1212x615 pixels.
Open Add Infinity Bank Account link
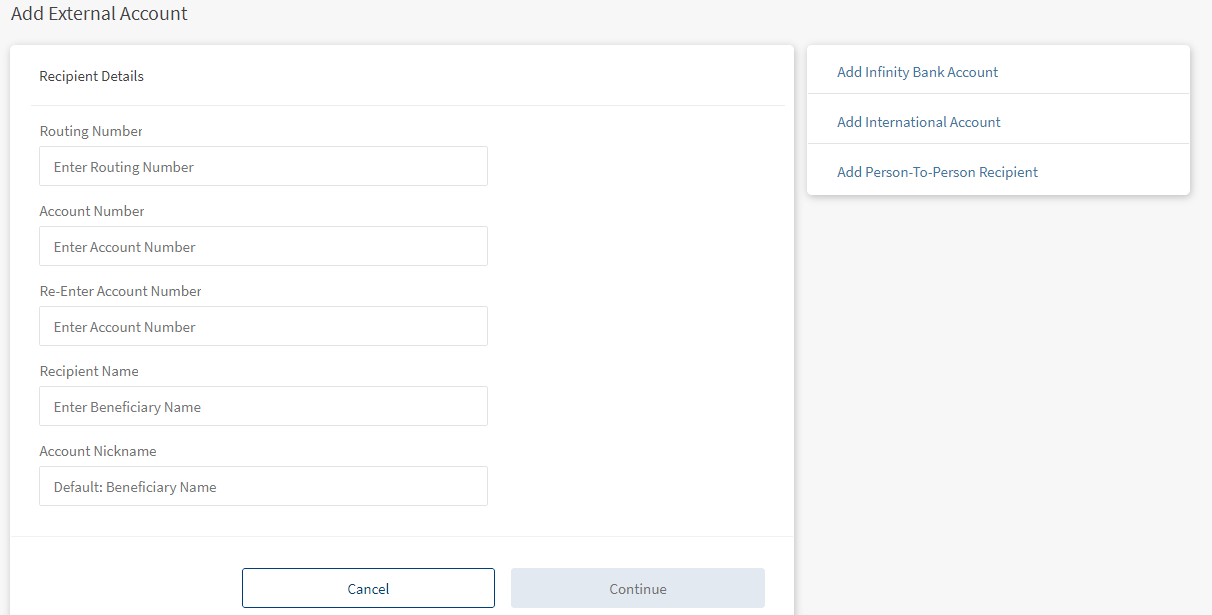point(917,72)
